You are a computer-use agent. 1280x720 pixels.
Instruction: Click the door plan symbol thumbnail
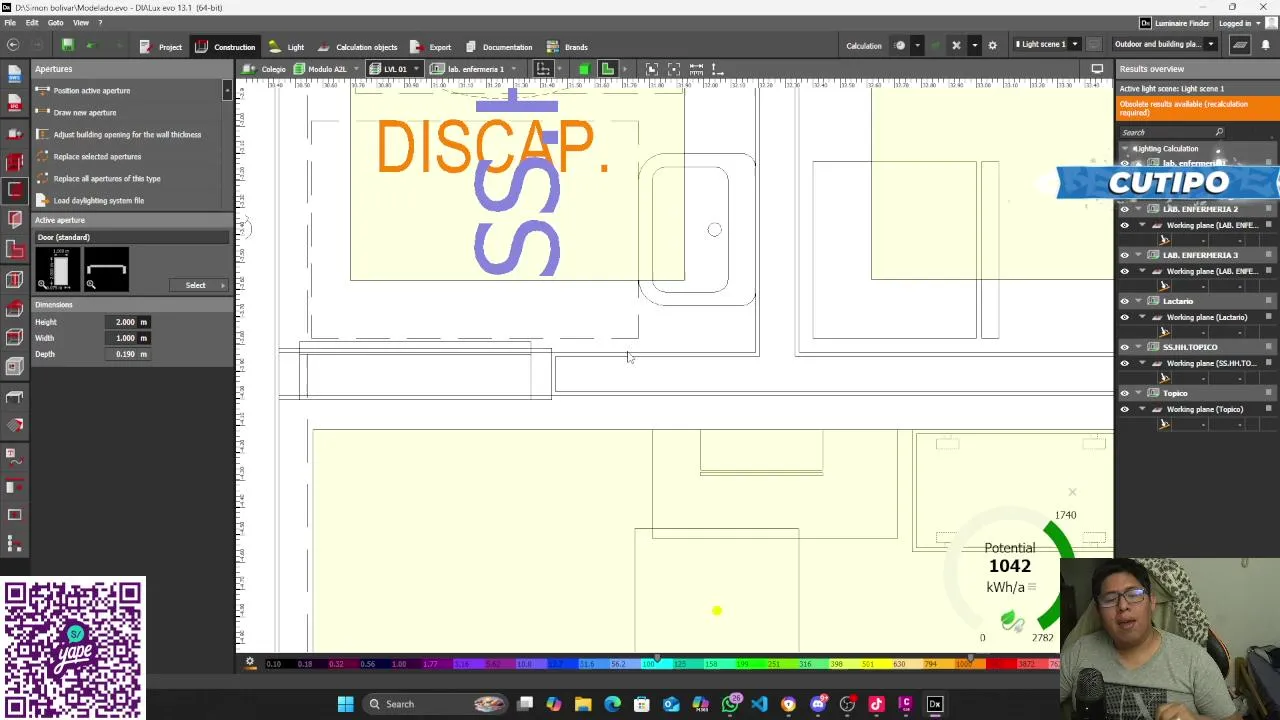106,270
